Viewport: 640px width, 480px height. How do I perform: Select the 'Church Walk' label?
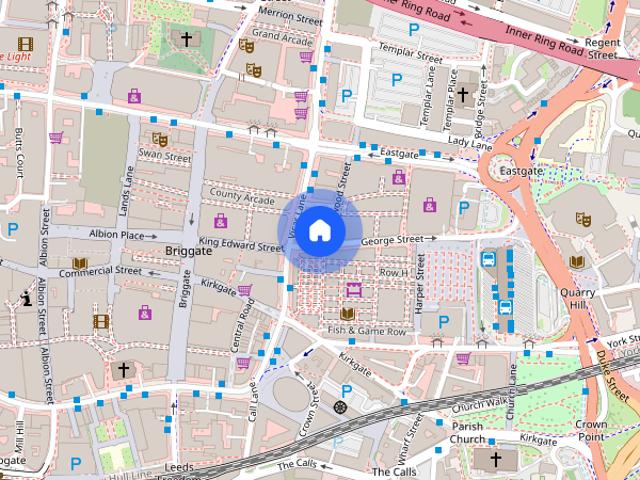coord(478,406)
